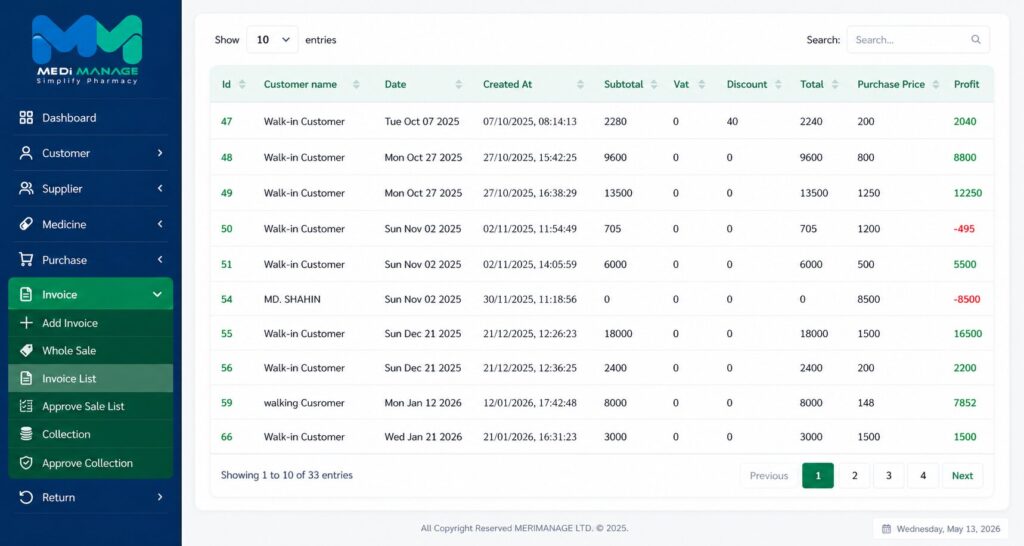Image resolution: width=1024 pixels, height=546 pixels.
Task: Open Approve Collection submenu item
Action: pos(90,463)
